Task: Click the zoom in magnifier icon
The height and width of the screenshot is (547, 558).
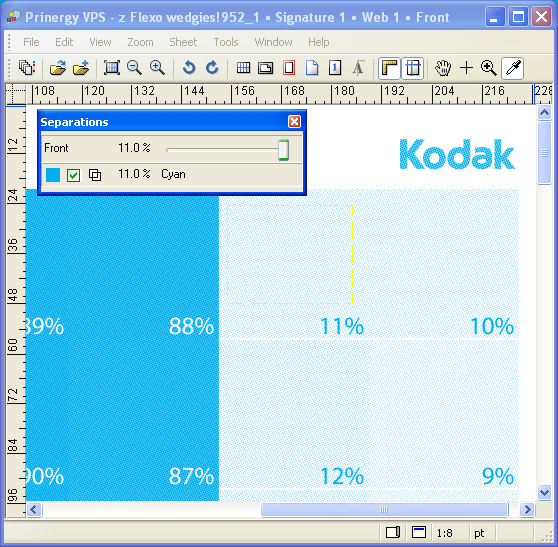Action: [x=157, y=68]
